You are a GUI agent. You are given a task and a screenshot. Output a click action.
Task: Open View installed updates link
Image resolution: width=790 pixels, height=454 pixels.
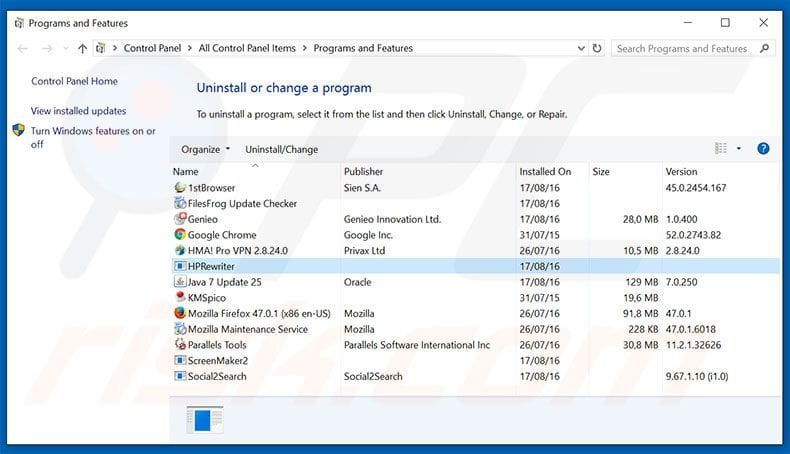(79, 111)
